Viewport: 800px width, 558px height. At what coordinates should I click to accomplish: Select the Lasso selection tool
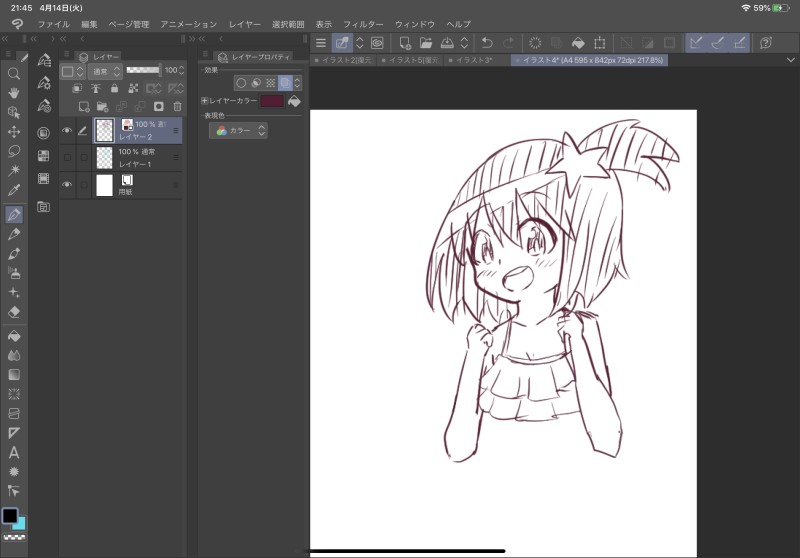click(x=14, y=151)
